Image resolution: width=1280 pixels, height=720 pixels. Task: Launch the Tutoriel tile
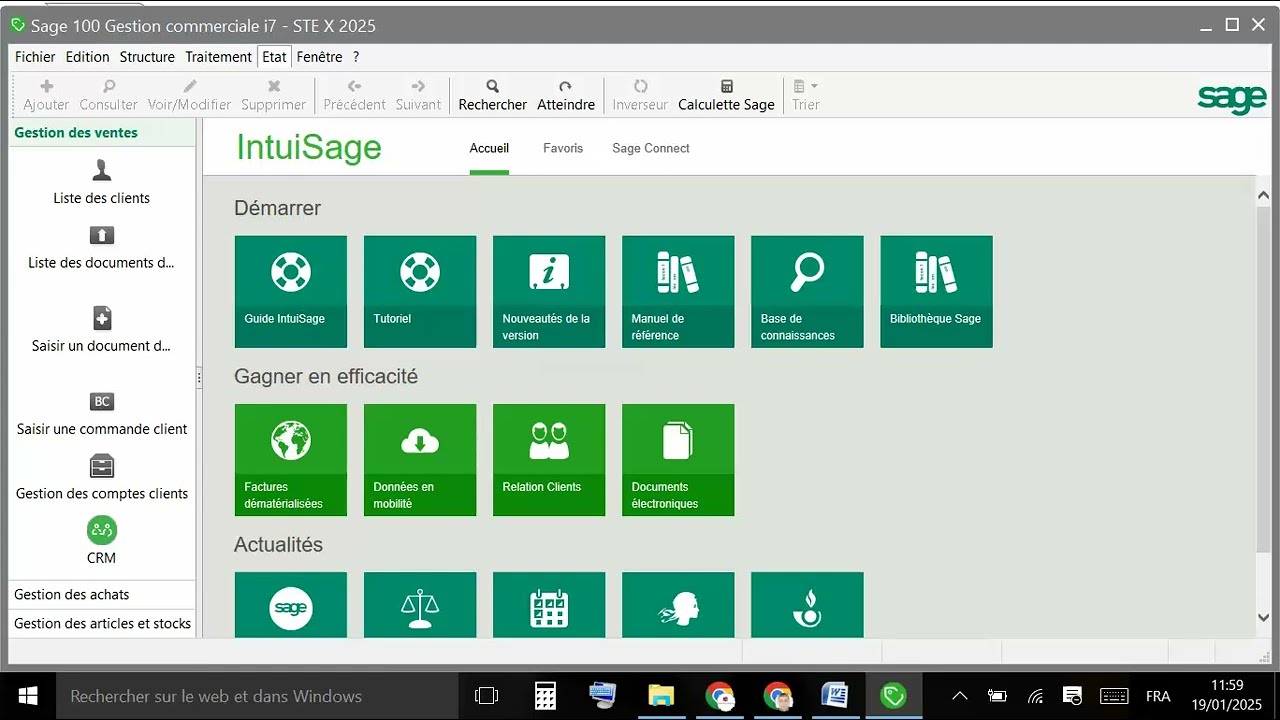420,292
